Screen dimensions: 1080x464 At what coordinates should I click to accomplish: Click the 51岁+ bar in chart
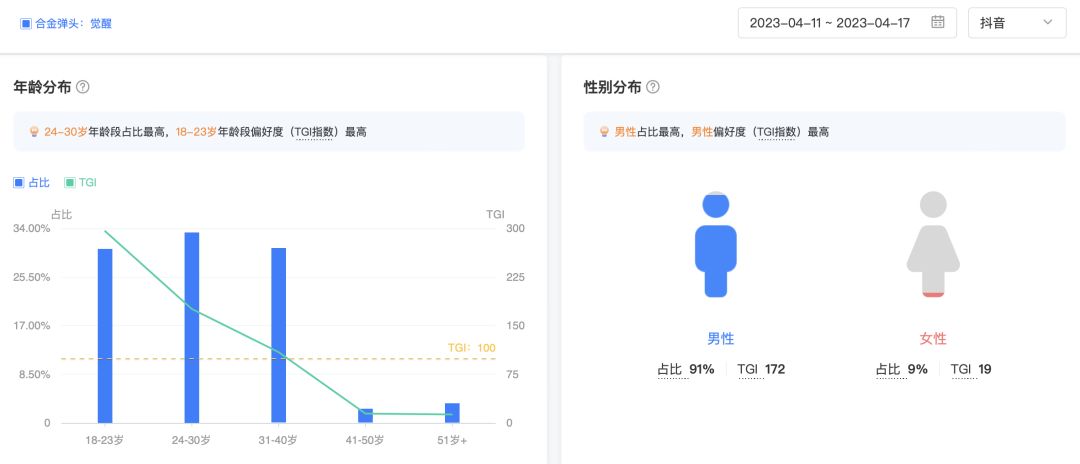[x=452, y=413]
